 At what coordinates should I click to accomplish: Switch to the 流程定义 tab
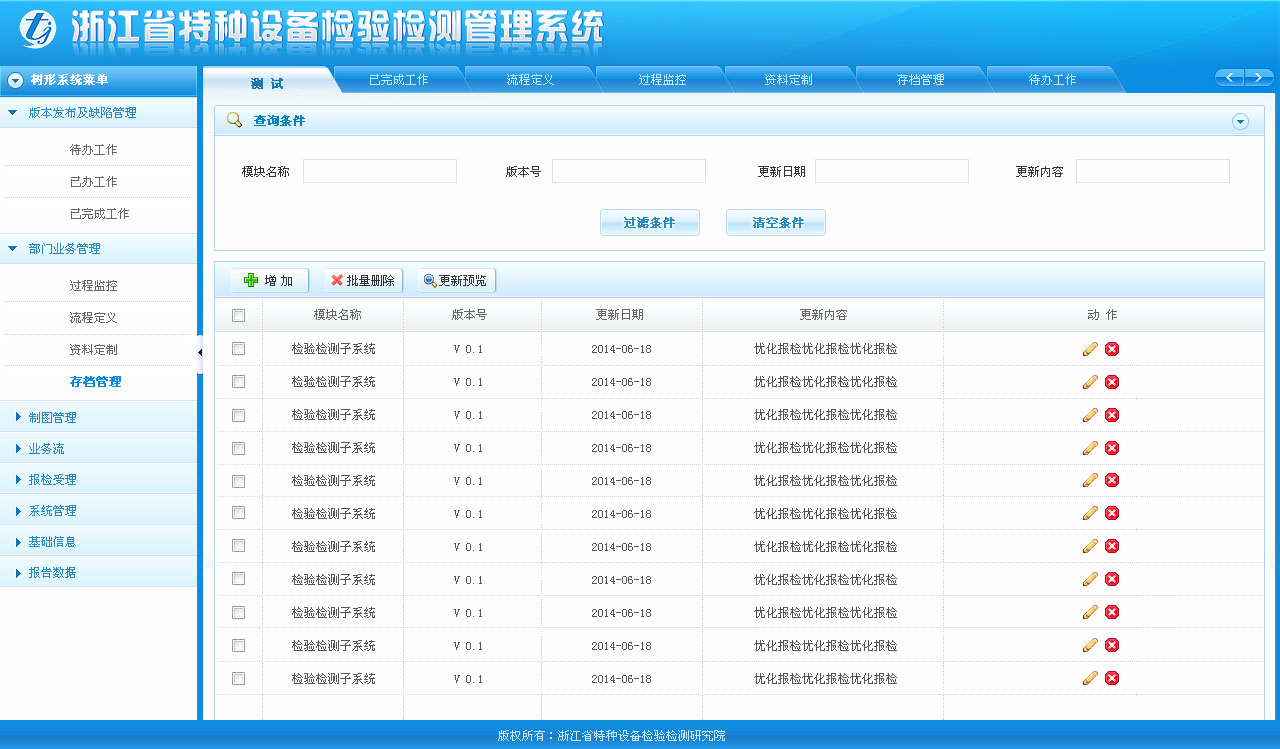[x=530, y=80]
